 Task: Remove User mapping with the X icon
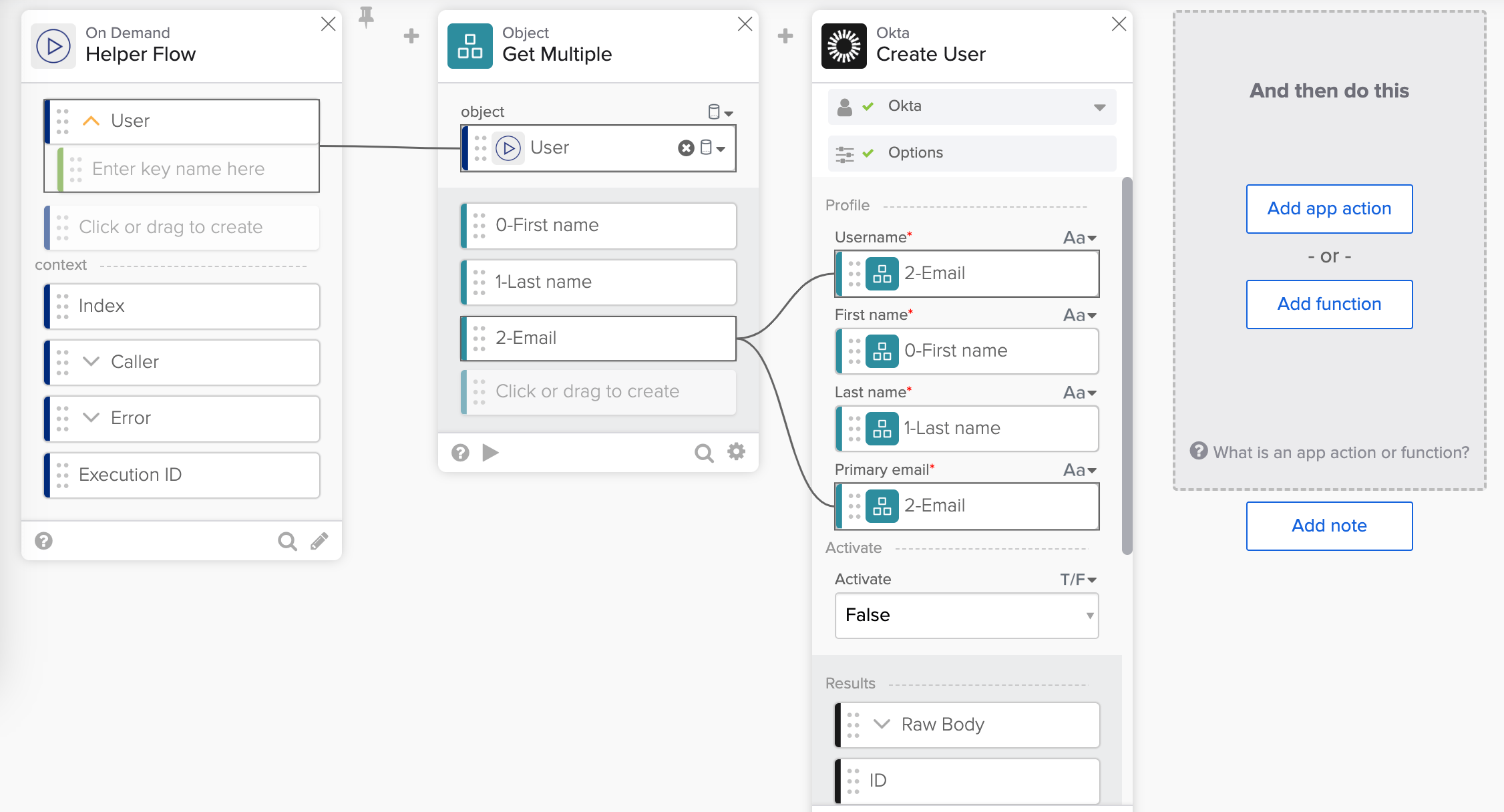[x=686, y=148]
